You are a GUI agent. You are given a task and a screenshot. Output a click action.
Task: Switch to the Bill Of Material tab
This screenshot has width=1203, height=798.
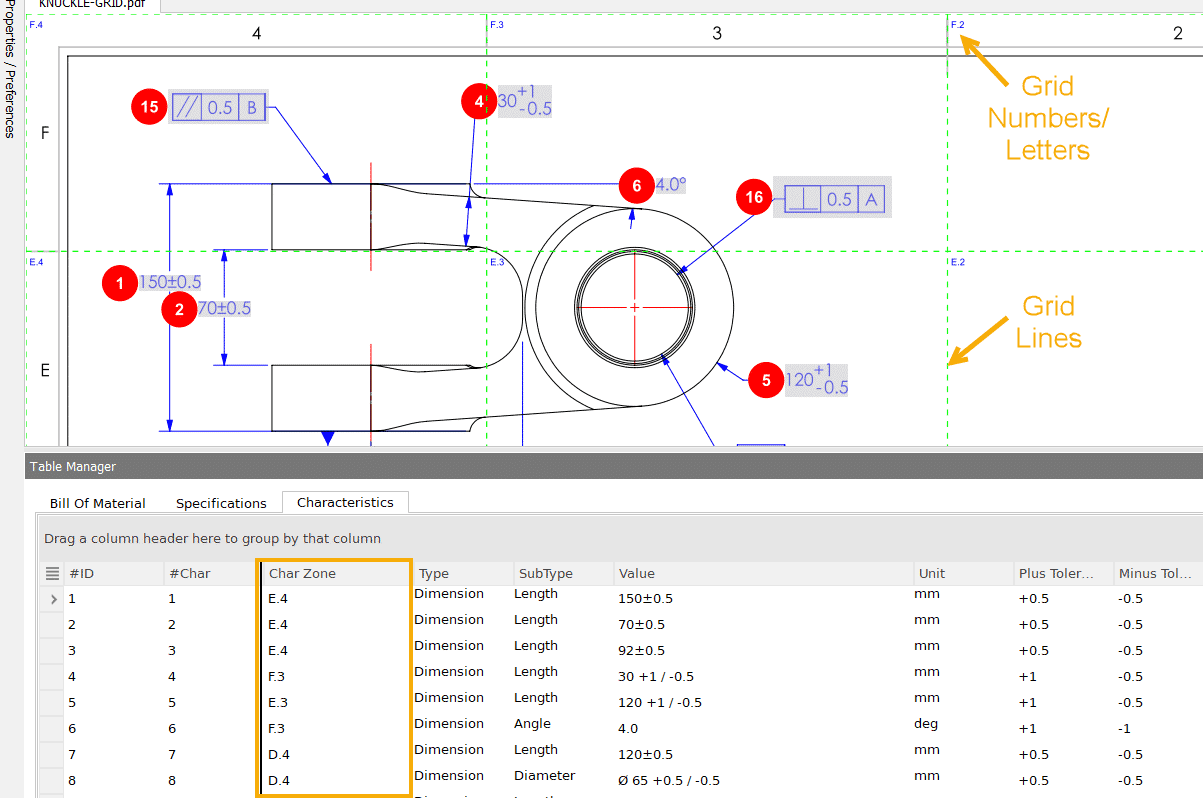(98, 503)
